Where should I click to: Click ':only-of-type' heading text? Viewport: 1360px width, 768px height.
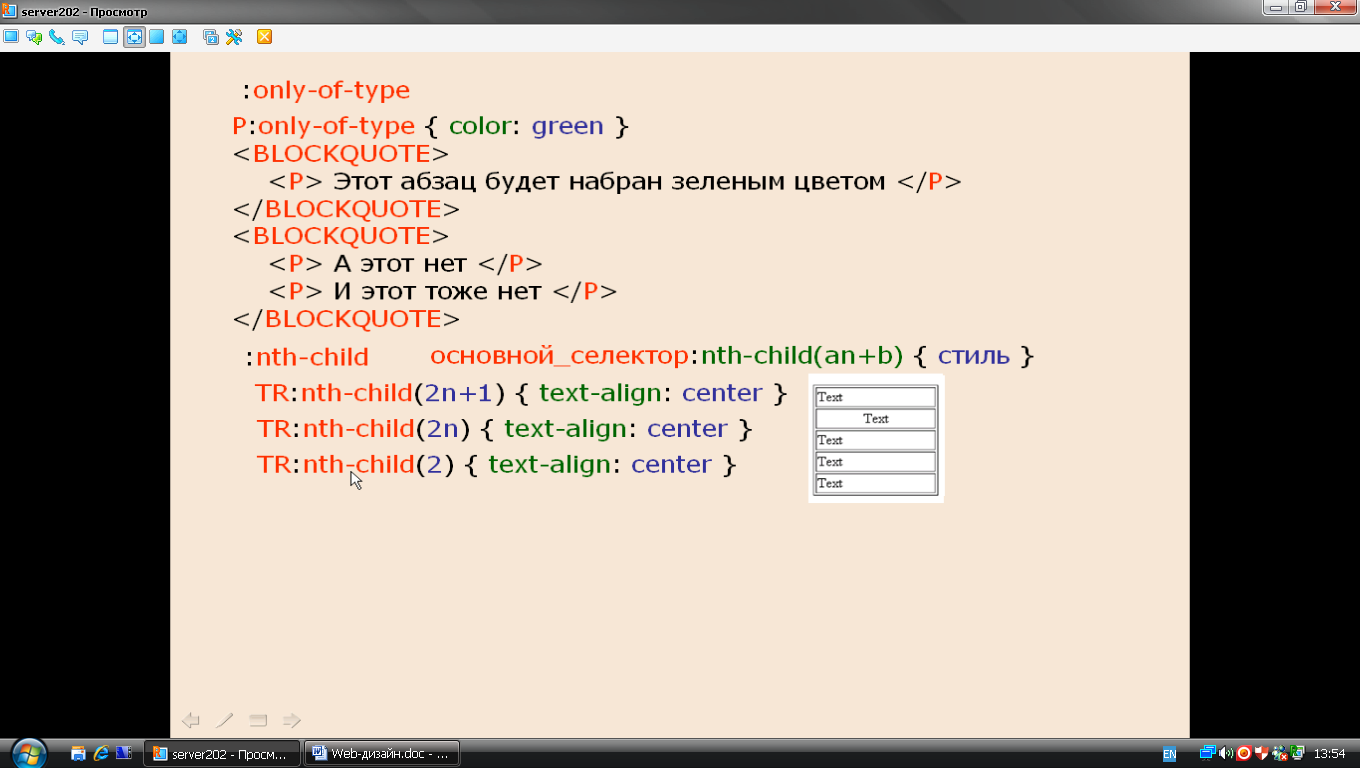pyautogui.click(x=327, y=90)
